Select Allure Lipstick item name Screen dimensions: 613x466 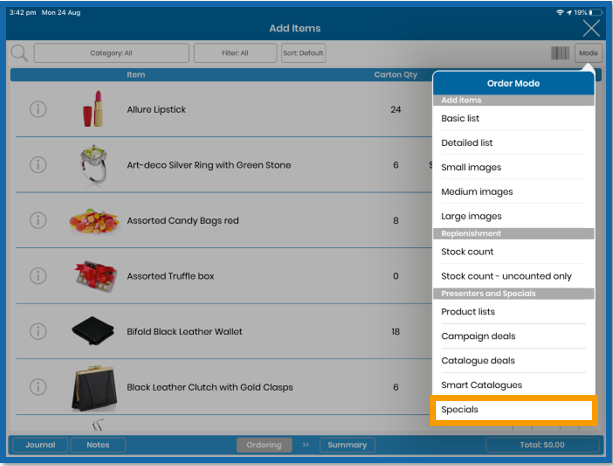click(x=156, y=109)
